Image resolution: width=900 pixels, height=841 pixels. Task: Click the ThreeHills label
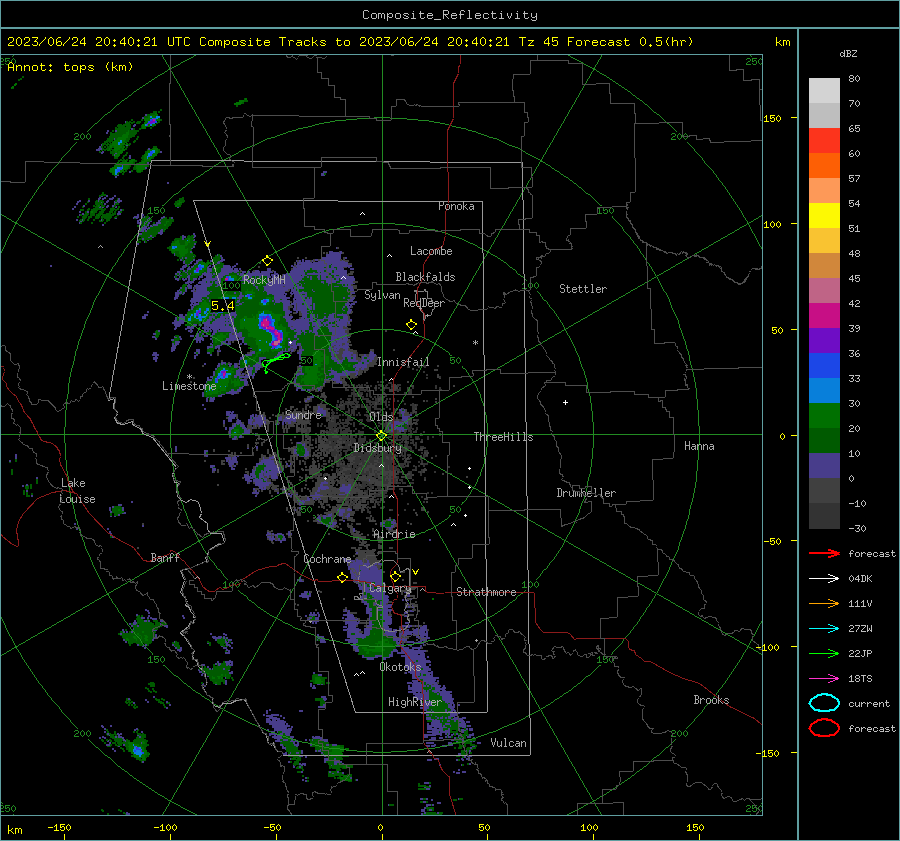click(503, 437)
